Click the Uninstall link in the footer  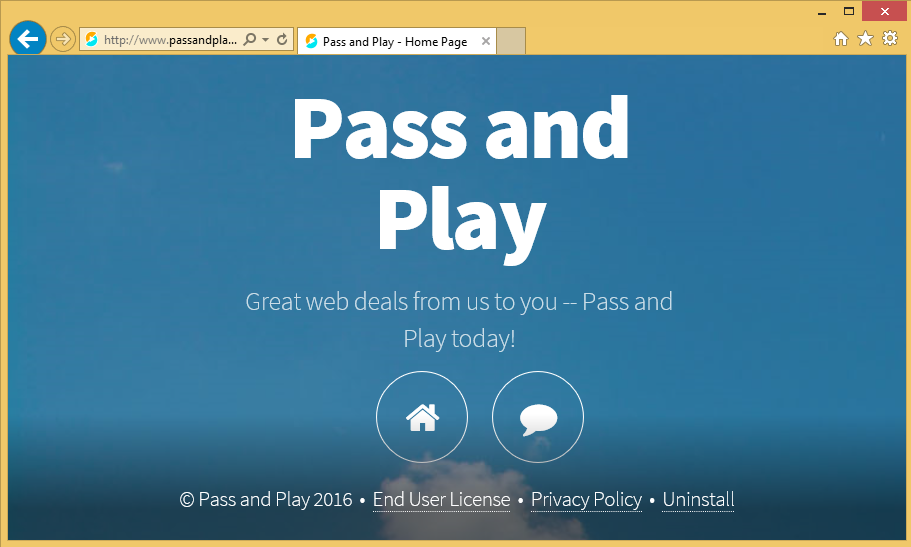point(698,499)
